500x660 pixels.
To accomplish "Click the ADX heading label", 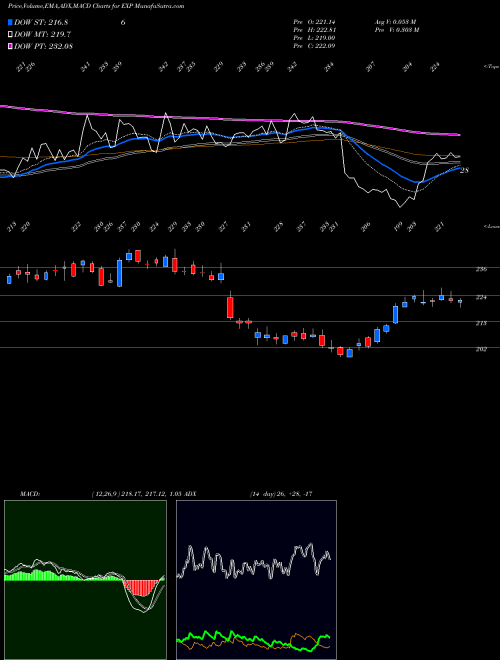I will pyautogui.click(x=189, y=494).
